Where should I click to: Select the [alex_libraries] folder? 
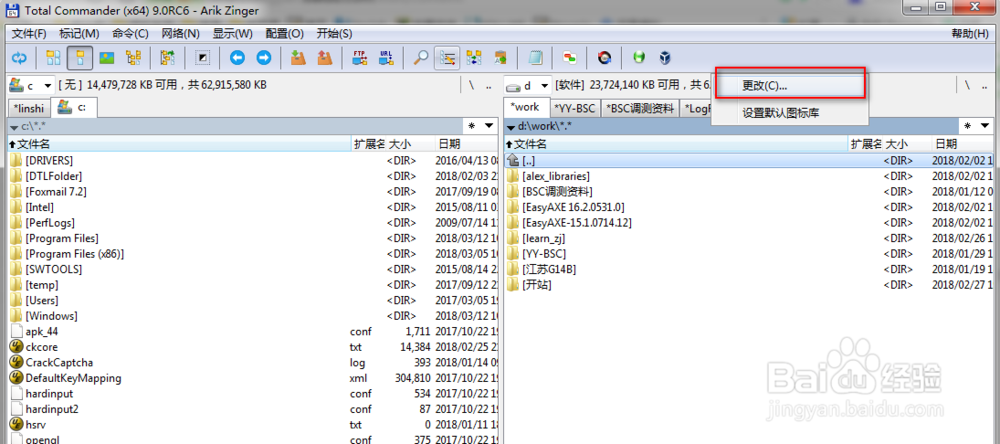749,176
